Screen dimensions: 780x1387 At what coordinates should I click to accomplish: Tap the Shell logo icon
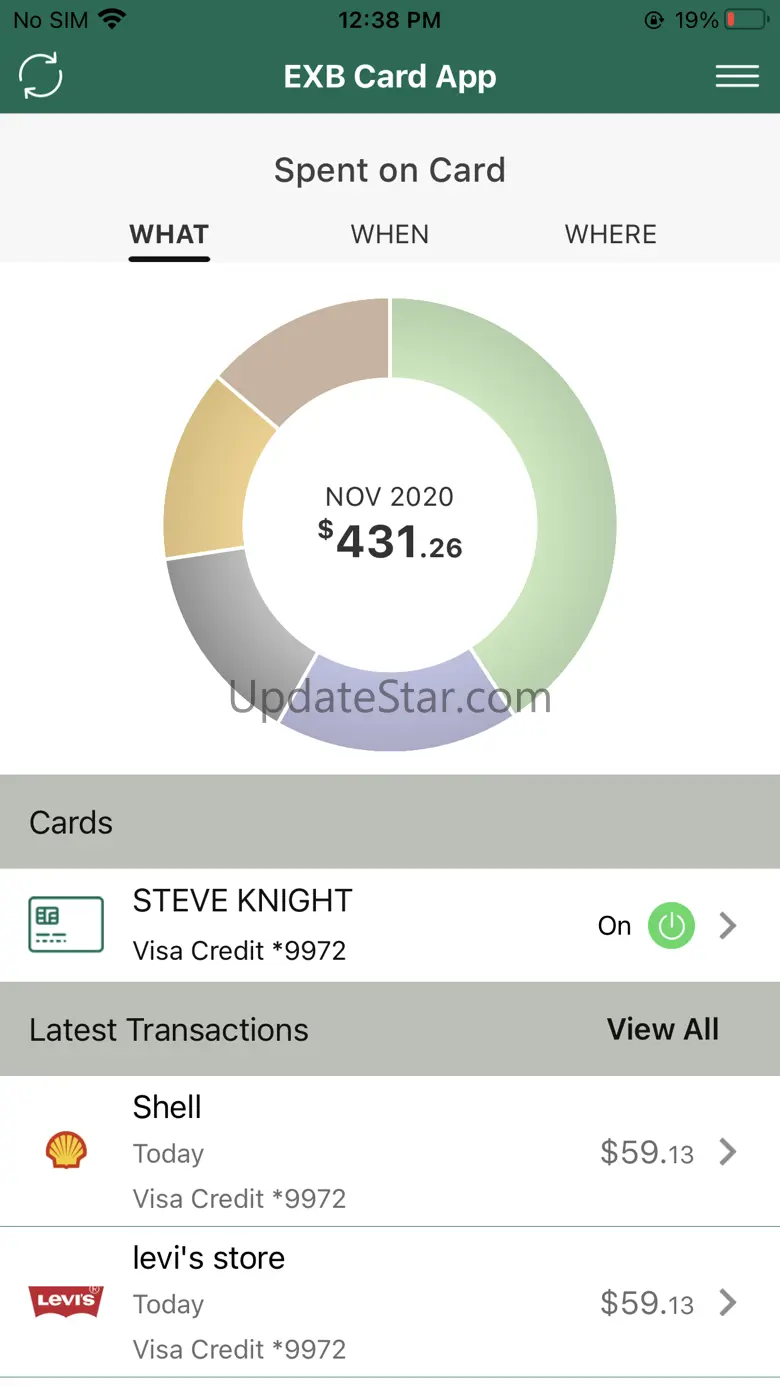click(66, 1151)
